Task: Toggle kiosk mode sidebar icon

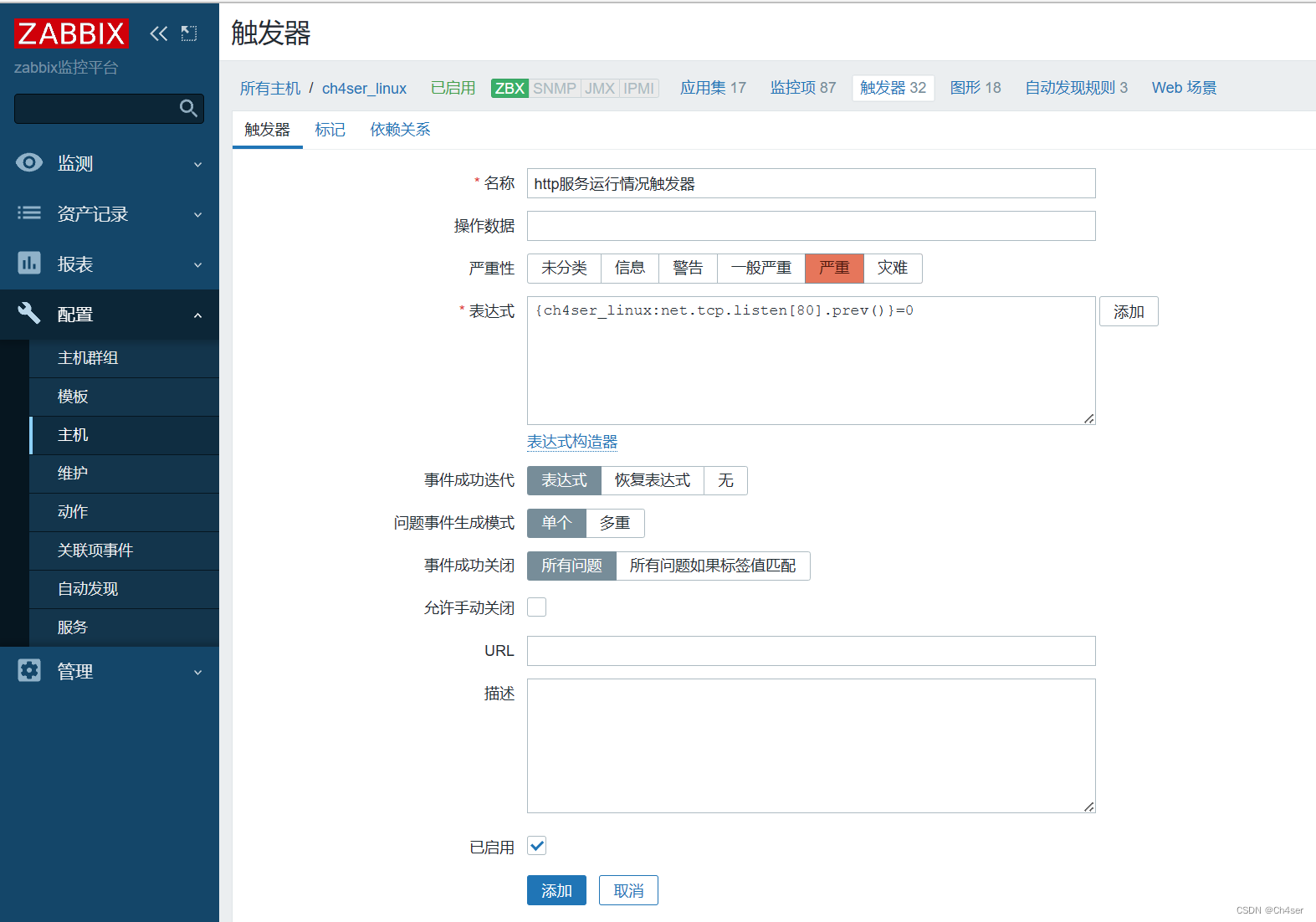Action: click(189, 33)
